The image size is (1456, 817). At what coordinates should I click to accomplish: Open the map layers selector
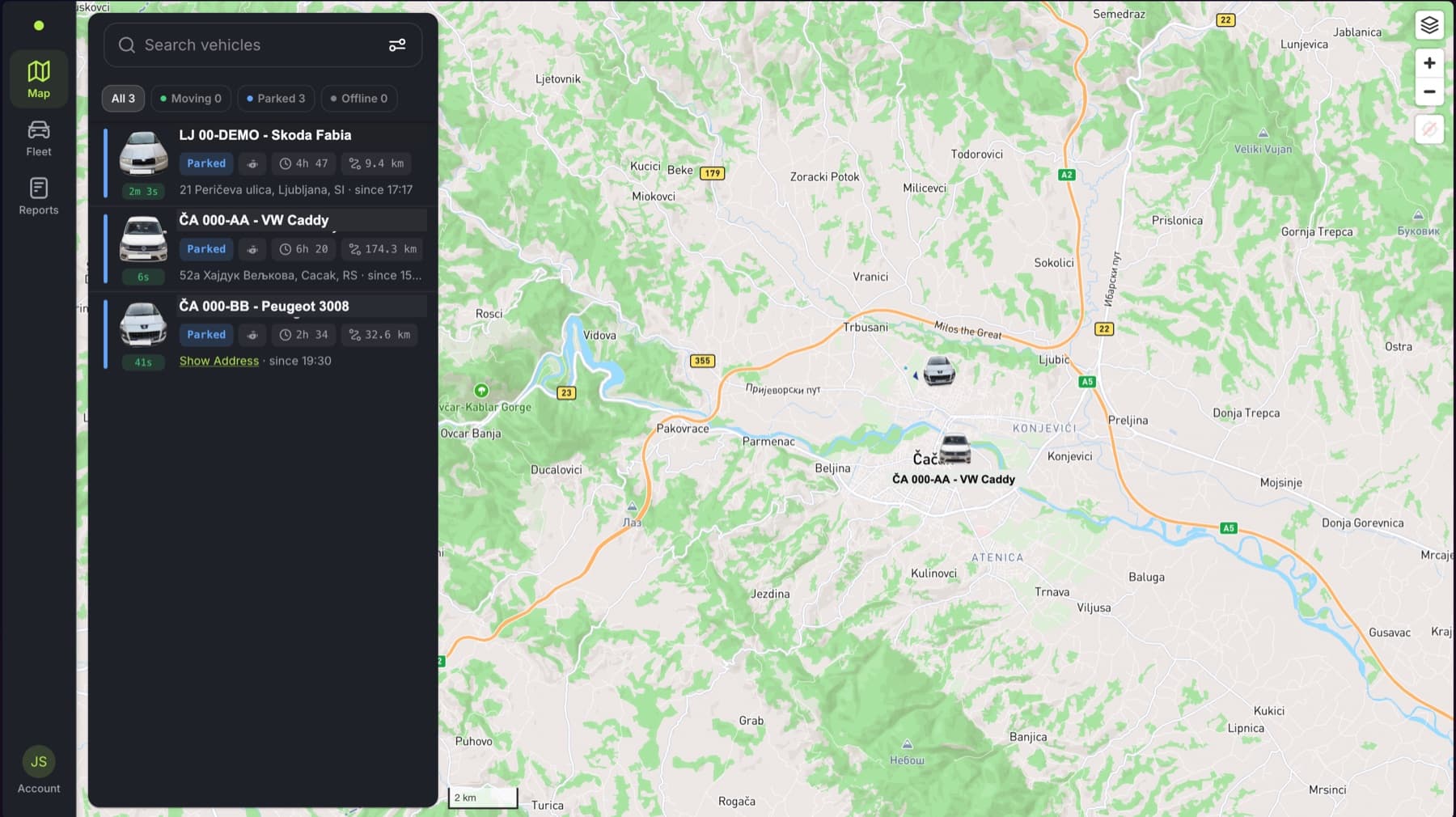[1429, 25]
